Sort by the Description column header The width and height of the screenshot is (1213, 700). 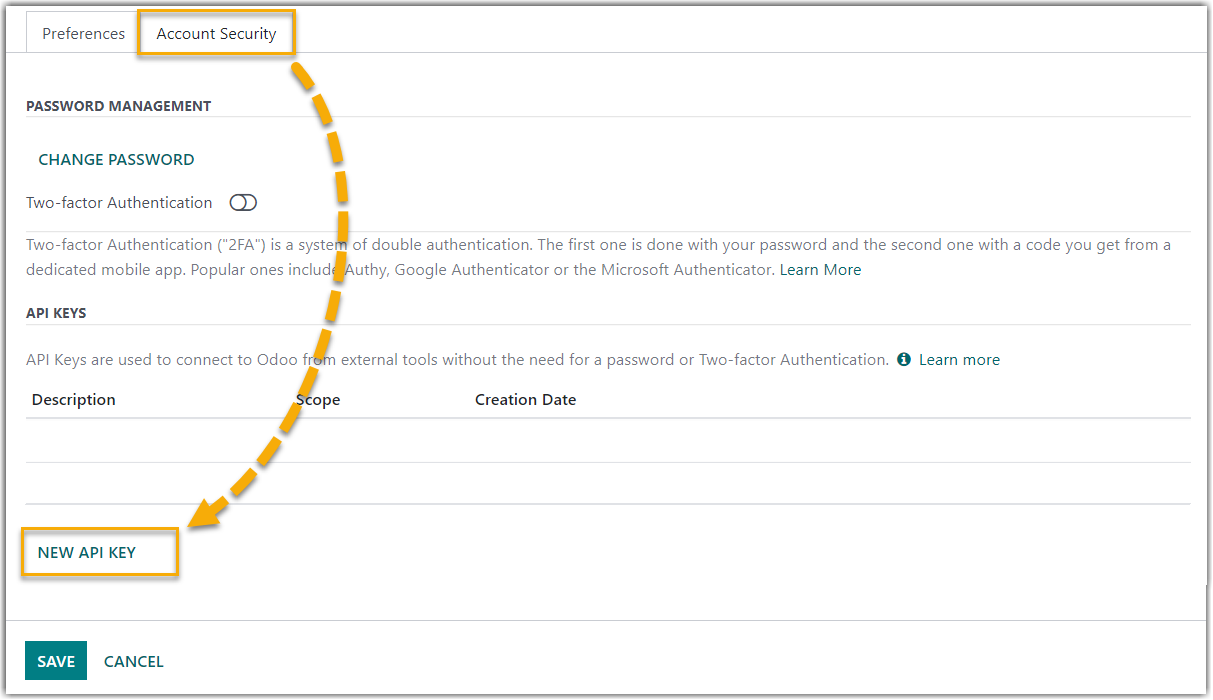pos(74,400)
